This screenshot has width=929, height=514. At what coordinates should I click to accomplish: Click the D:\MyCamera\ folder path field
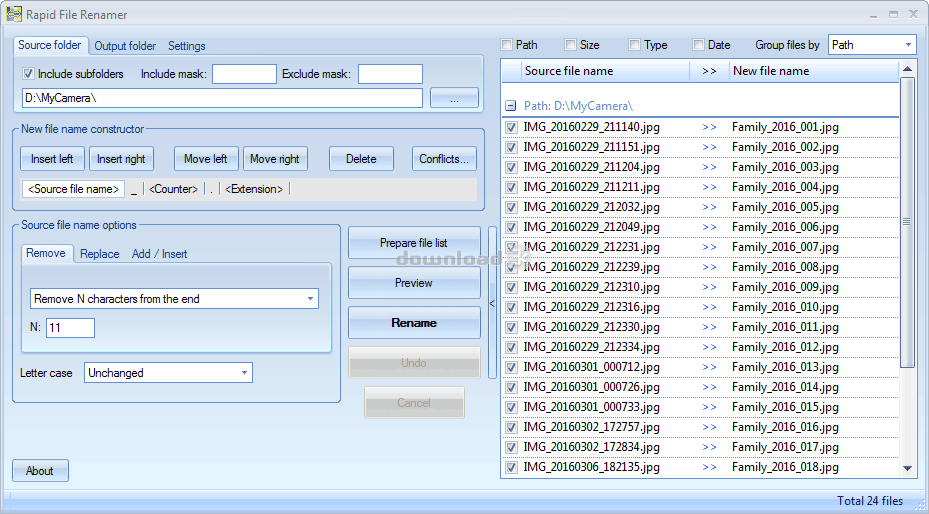coord(222,98)
